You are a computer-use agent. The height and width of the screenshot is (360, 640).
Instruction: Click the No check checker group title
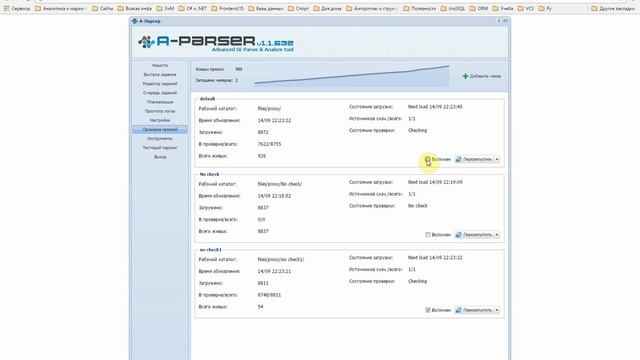click(209, 174)
